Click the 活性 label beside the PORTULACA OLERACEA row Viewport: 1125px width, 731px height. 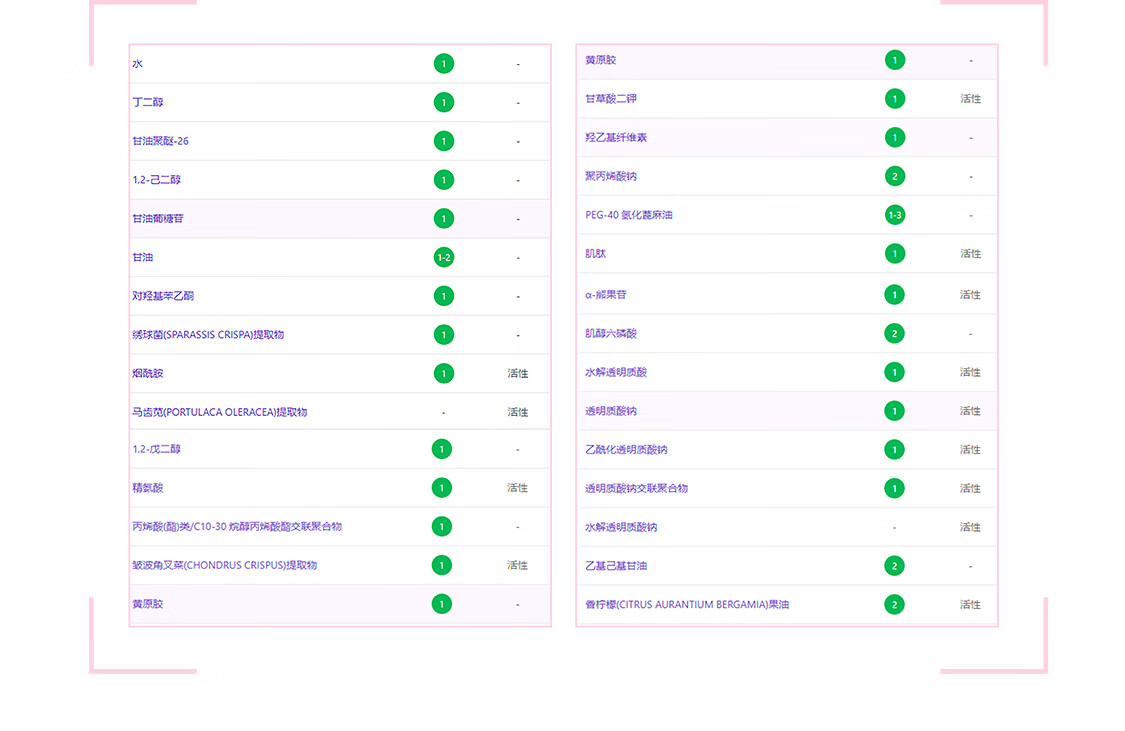tap(517, 412)
